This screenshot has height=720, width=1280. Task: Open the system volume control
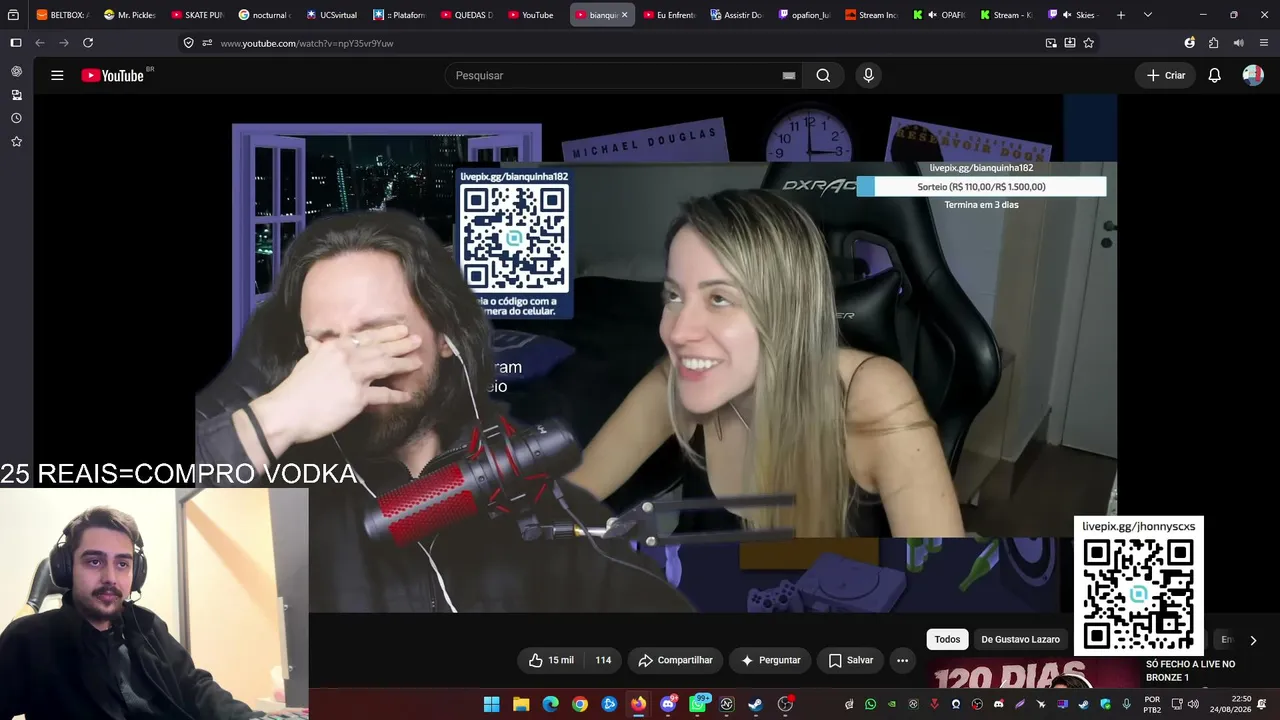(x=1193, y=704)
